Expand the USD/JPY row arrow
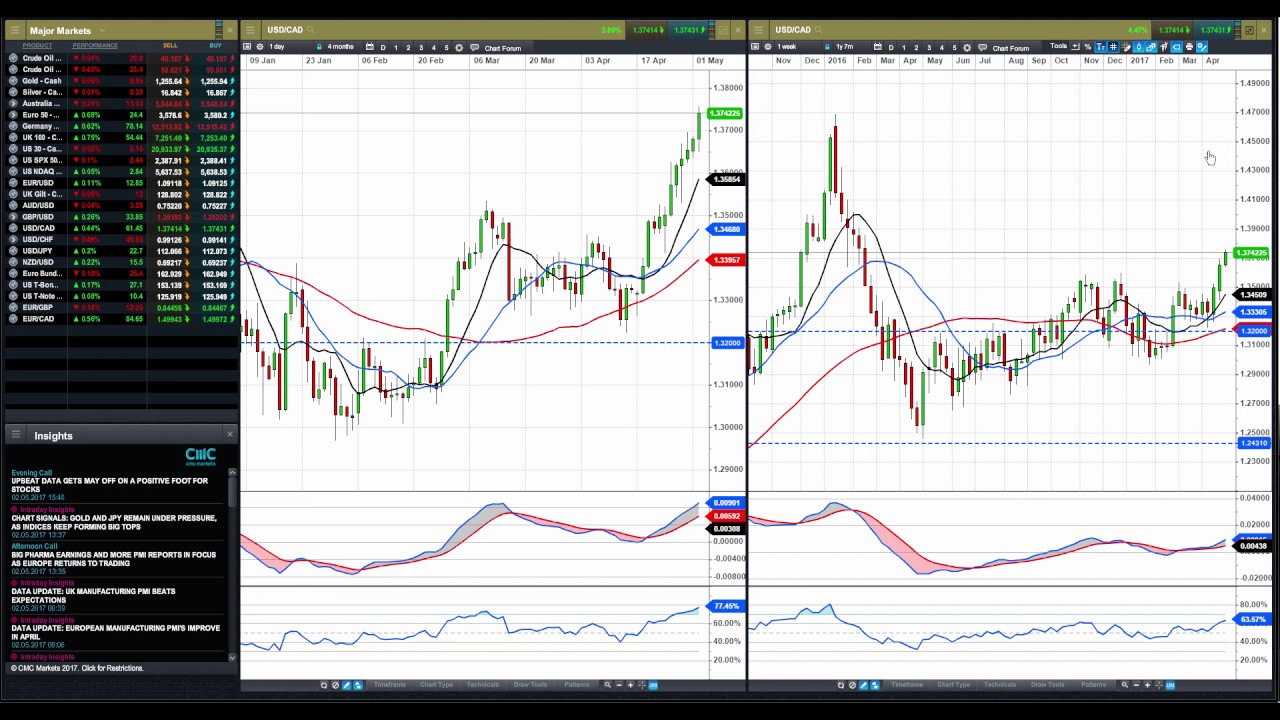 pos(14,251)
